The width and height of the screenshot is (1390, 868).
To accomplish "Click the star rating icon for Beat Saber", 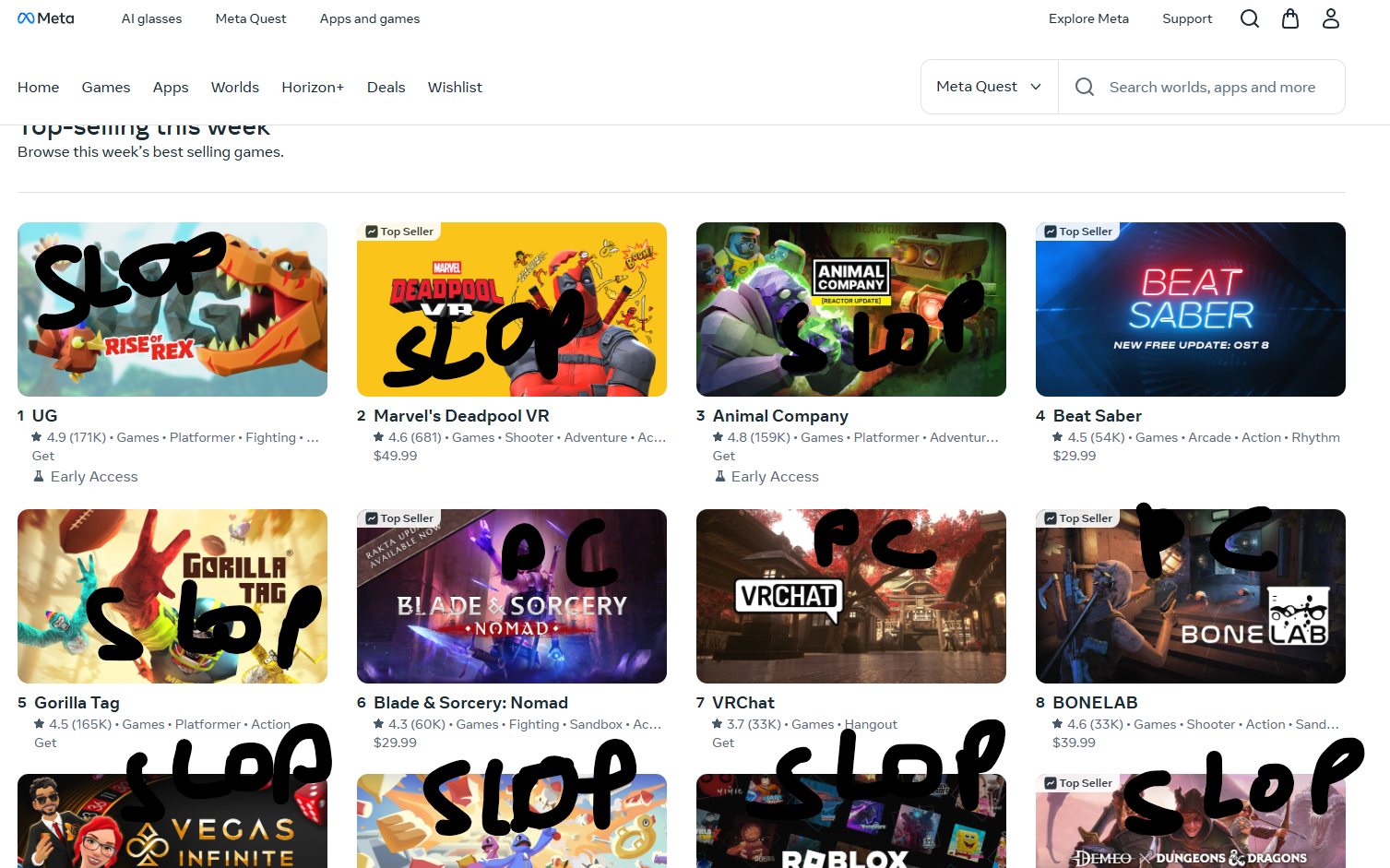I will coord(1058,437).
